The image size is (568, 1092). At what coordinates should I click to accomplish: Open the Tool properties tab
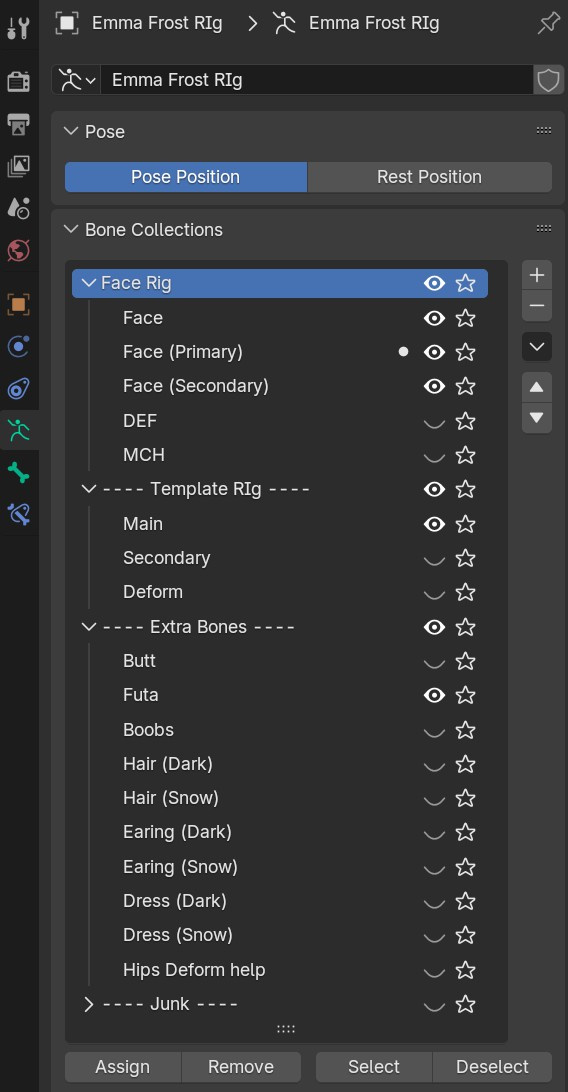pos(19,28)
